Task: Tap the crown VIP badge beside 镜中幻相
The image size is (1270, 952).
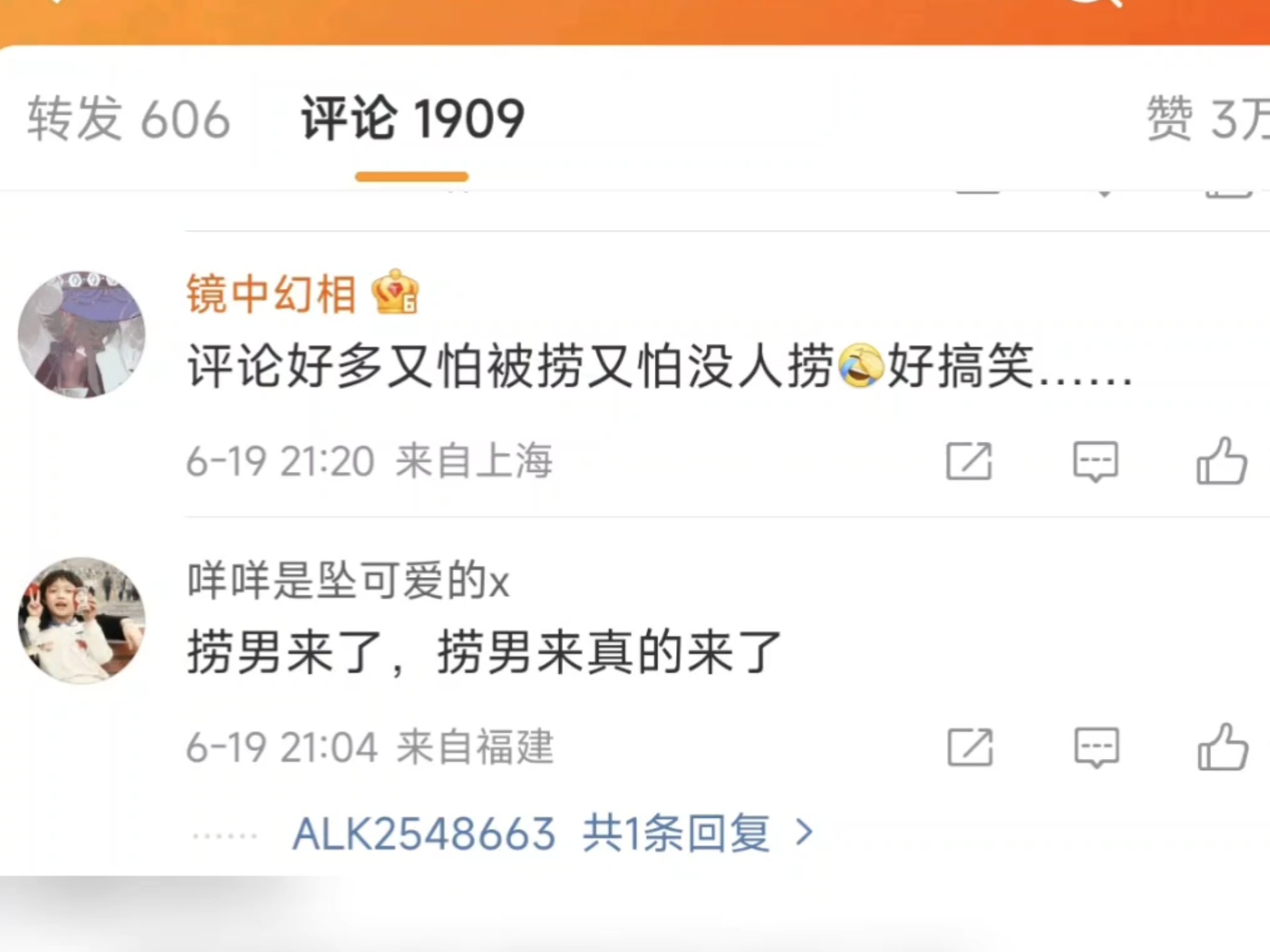Action: [396, 292]
